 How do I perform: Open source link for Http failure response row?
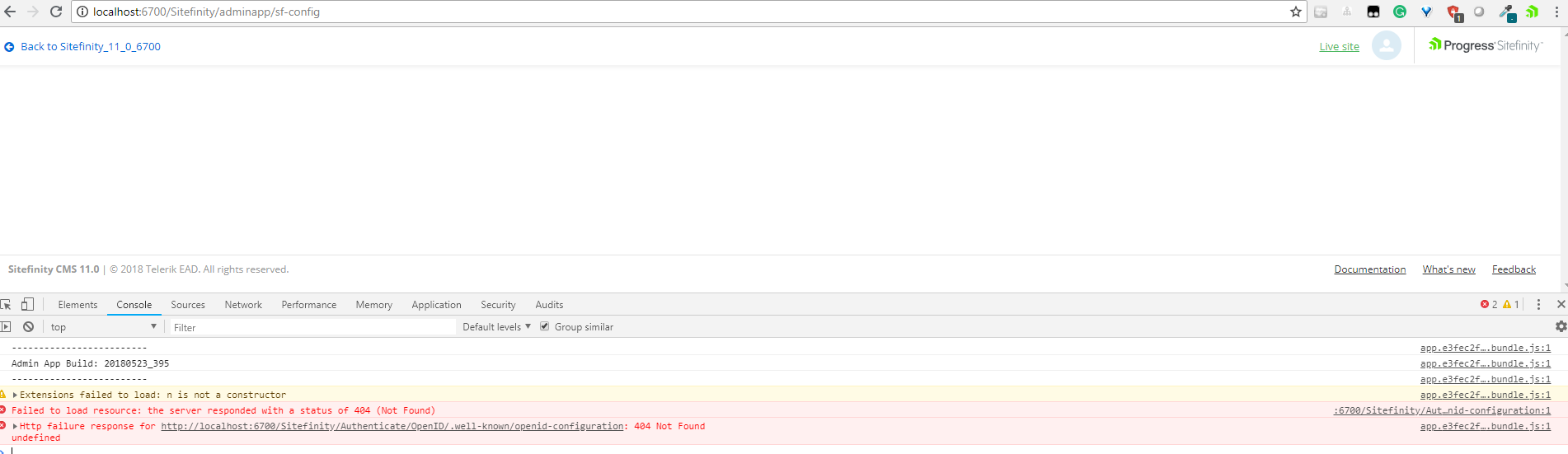point(1486,426)
